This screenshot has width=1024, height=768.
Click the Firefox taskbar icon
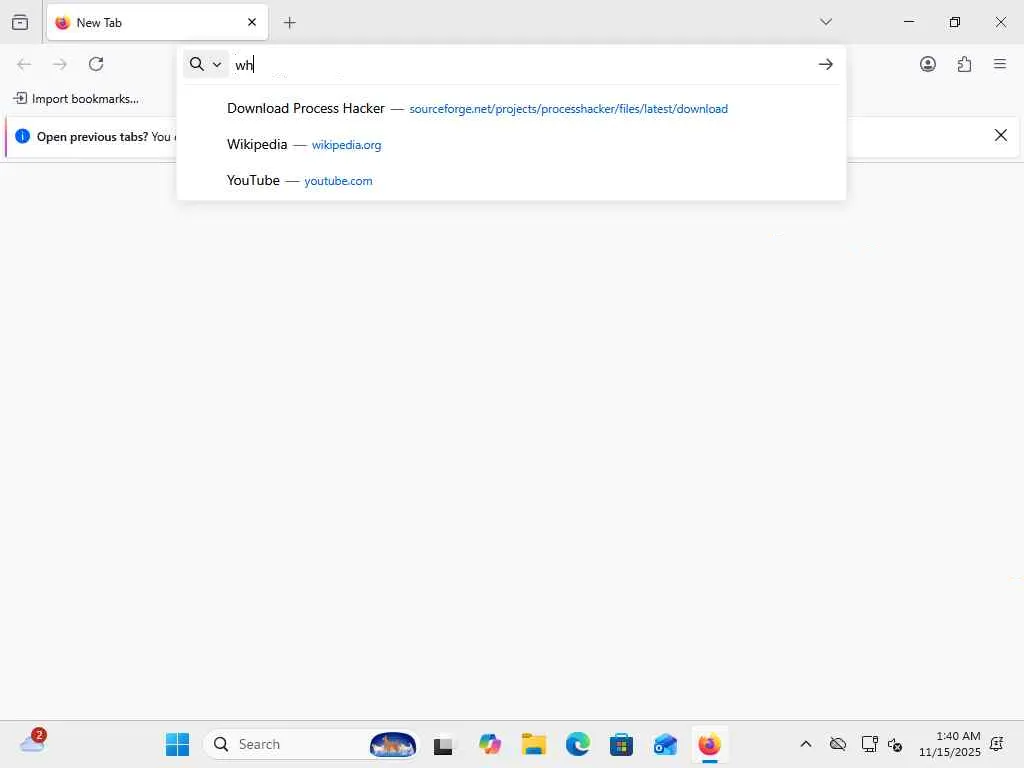[x=709, y=744]
